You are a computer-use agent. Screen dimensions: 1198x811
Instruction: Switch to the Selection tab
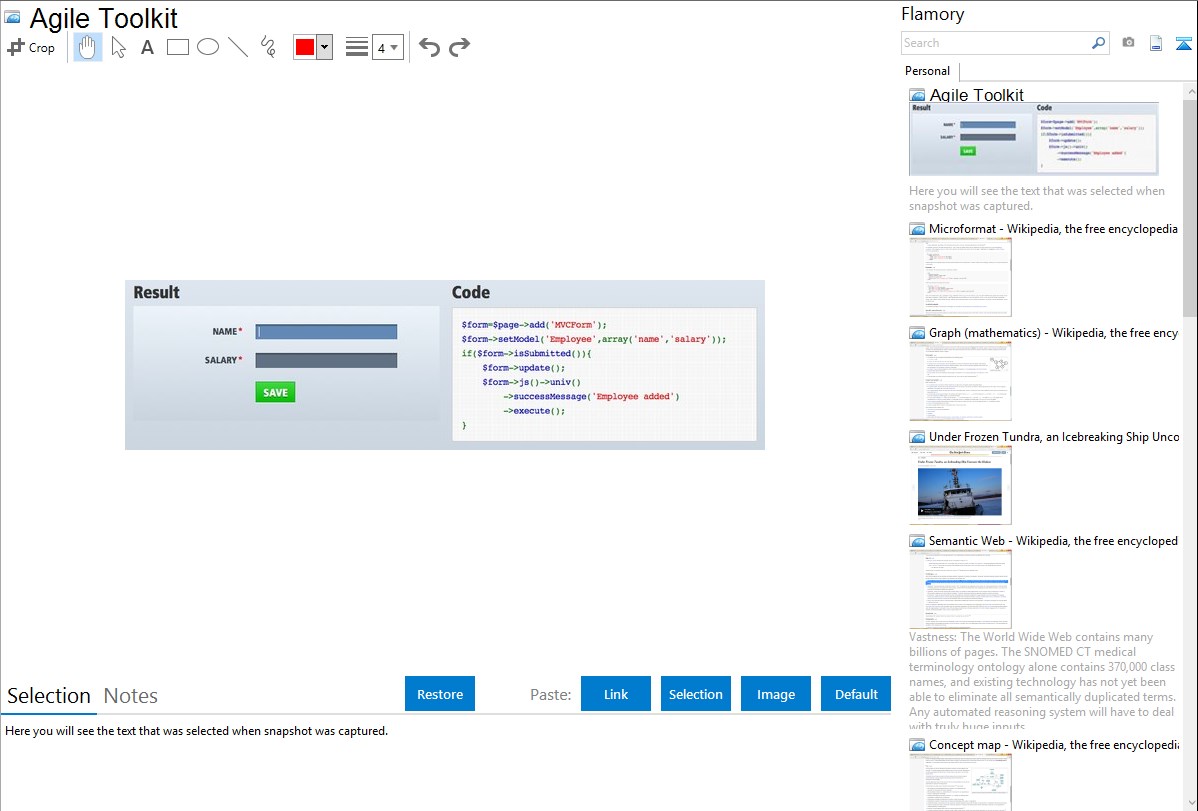(x=49, y=696)
